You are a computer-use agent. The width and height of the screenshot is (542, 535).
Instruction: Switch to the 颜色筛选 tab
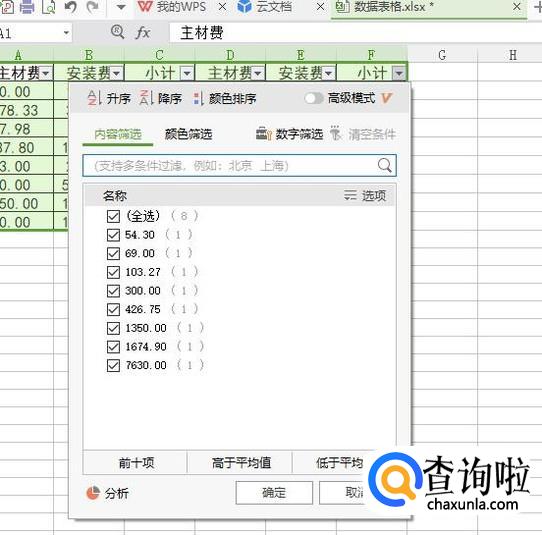click(x=188, y=134)
